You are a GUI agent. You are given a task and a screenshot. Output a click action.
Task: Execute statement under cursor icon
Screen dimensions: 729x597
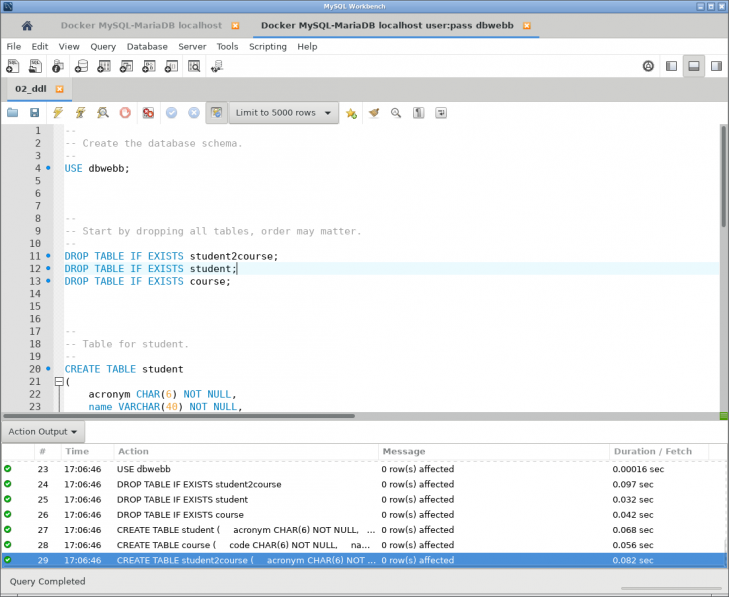coord(80,113)
